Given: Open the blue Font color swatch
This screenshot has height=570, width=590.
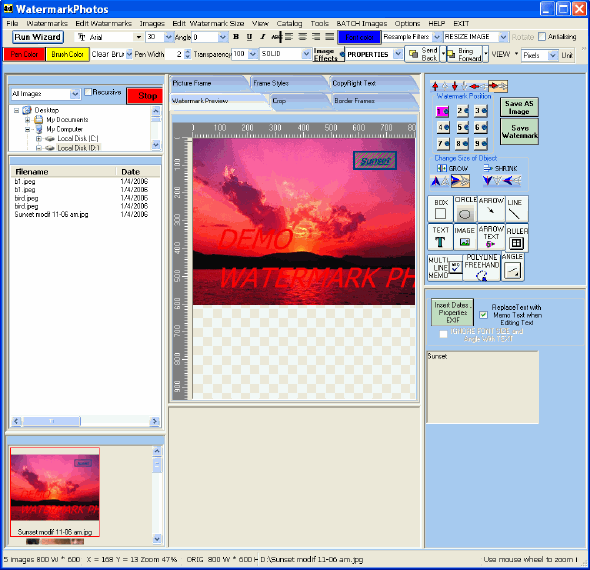Looking at the screenshot, I should tap(359, 37).
